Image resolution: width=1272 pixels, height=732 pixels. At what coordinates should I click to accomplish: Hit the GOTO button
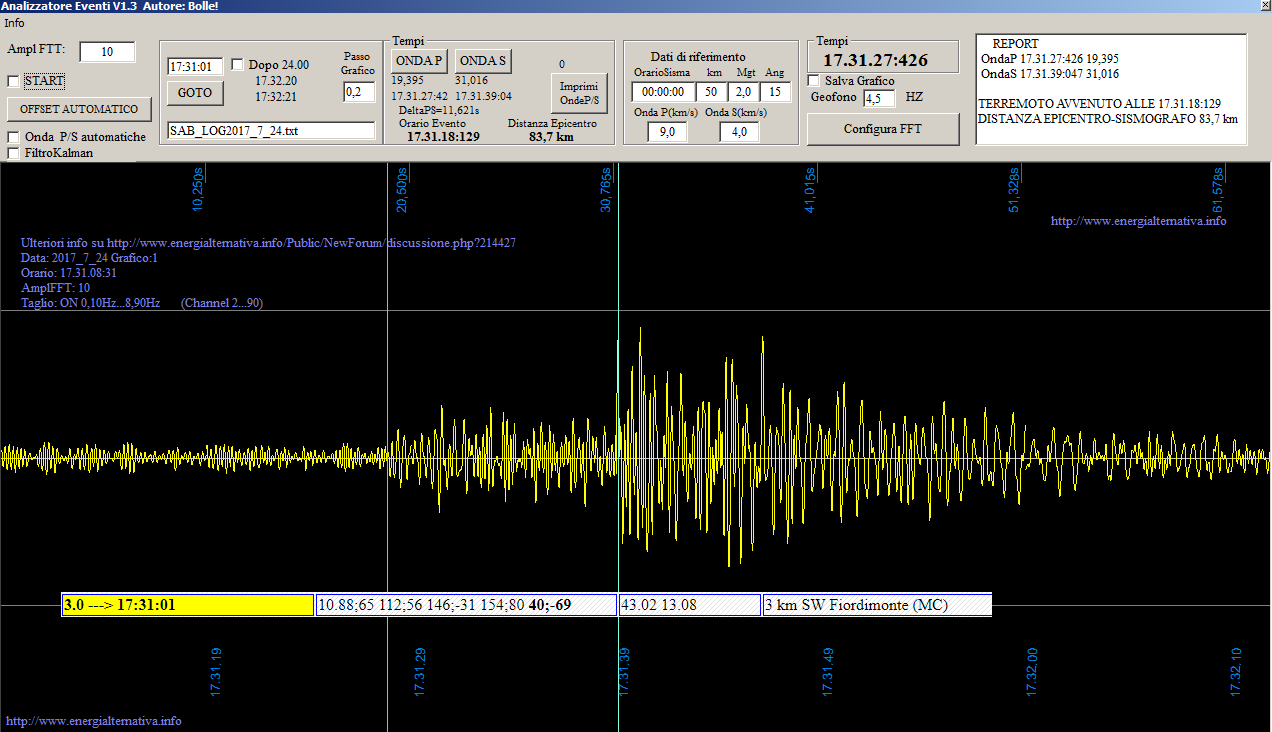(195, 92)
